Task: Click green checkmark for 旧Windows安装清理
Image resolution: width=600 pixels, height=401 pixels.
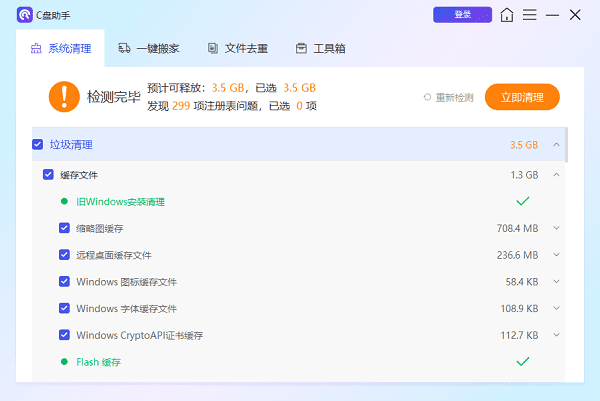Action: [522, 201]
